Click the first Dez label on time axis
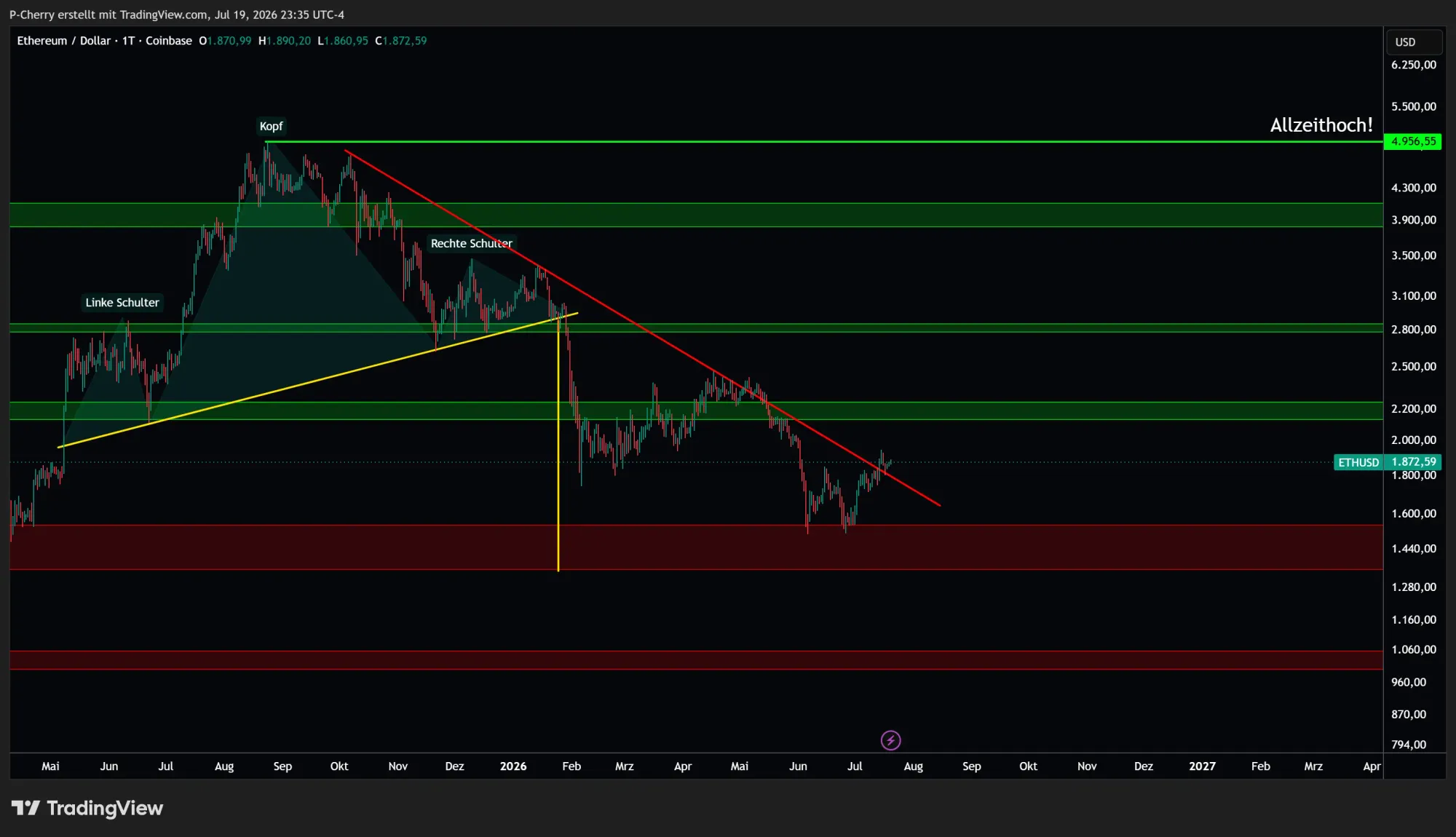This screenshot has height=837, width=1456. (x=454, y=766)
